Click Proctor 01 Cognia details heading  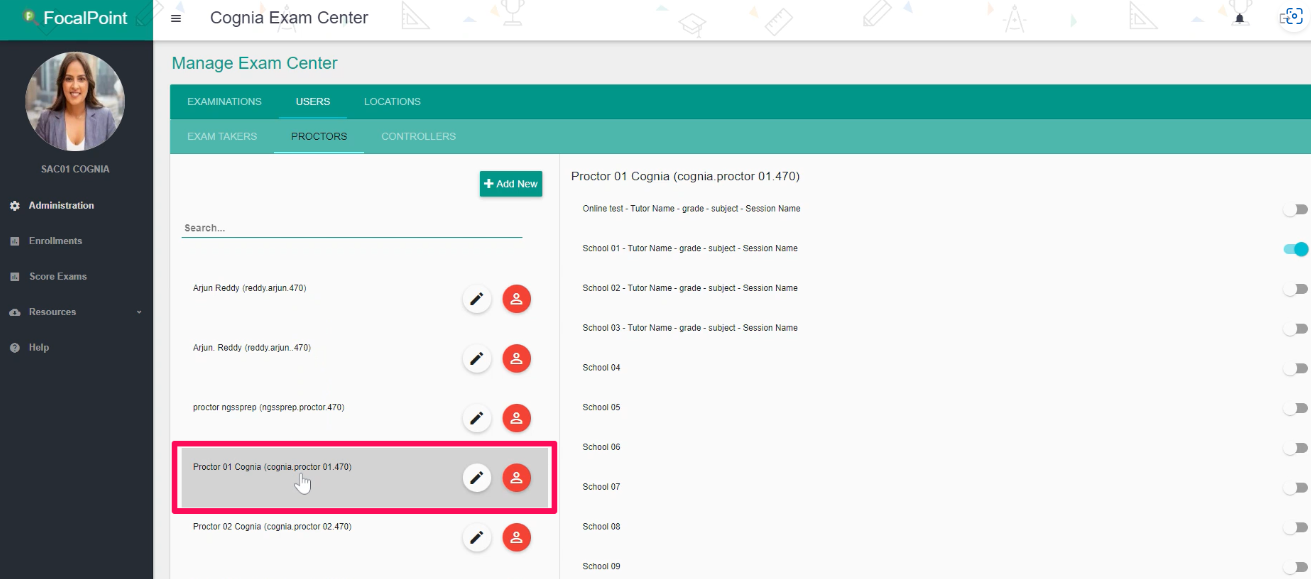coord(685,177)
